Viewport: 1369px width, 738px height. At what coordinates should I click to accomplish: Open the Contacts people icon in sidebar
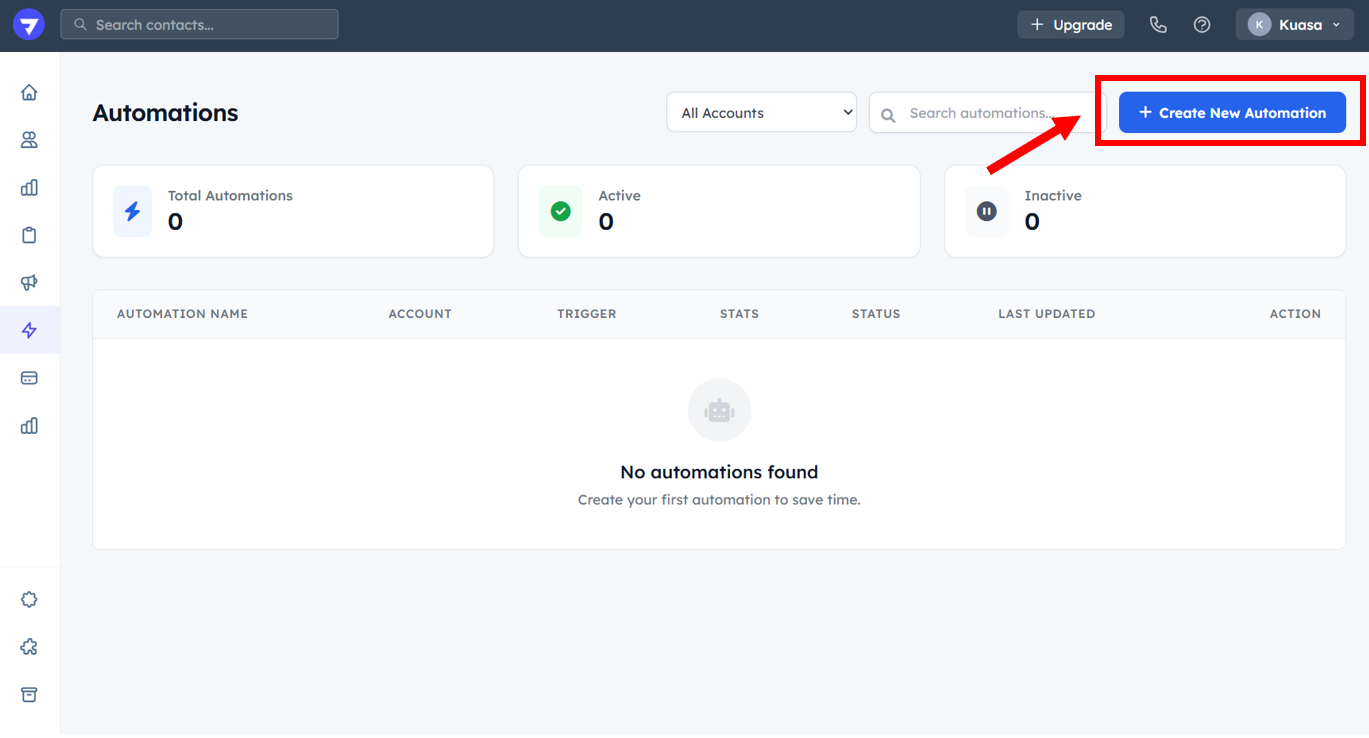click(29, 140)
